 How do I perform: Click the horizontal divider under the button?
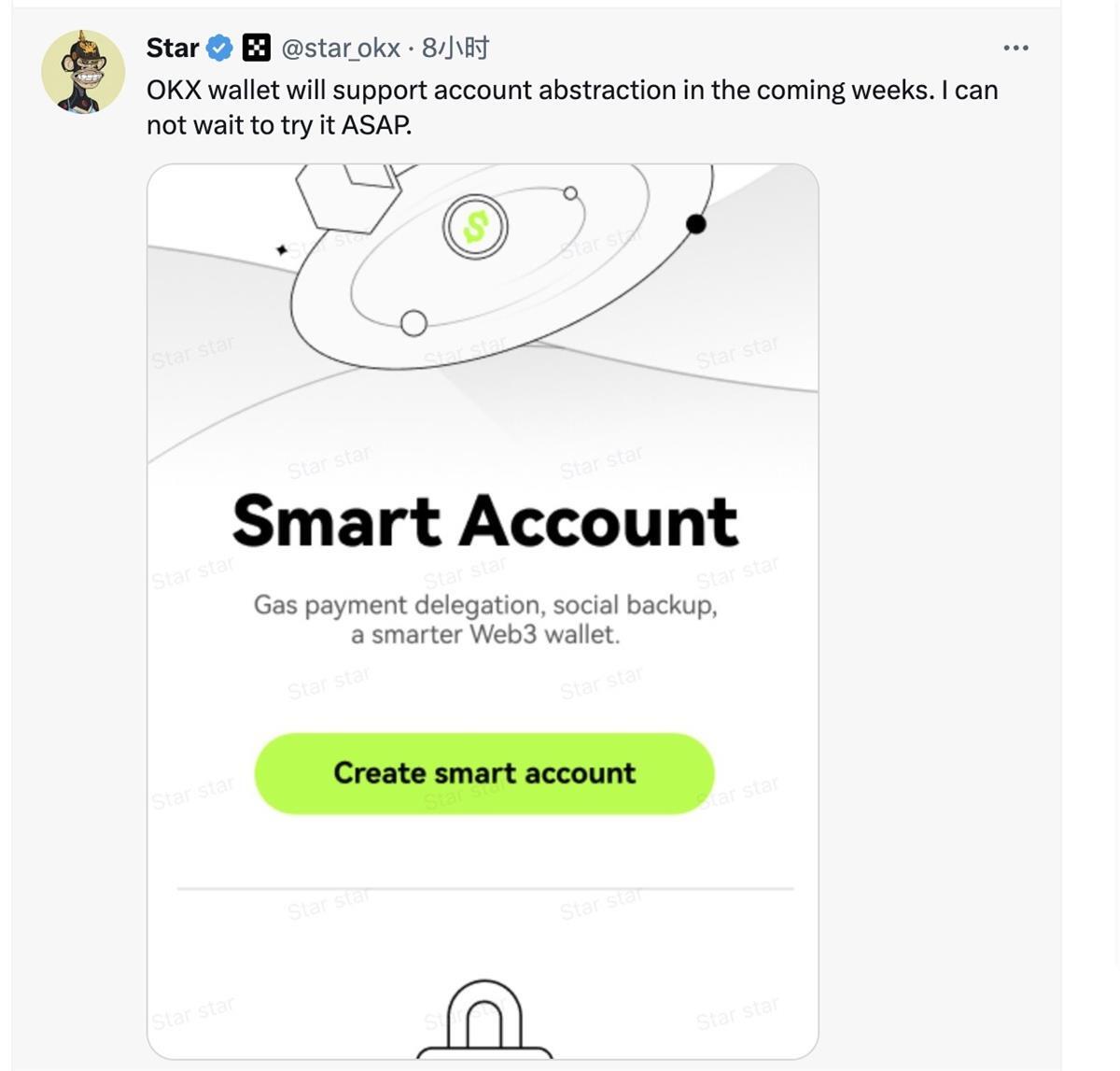pyautogui.click(x=485, y=889)
